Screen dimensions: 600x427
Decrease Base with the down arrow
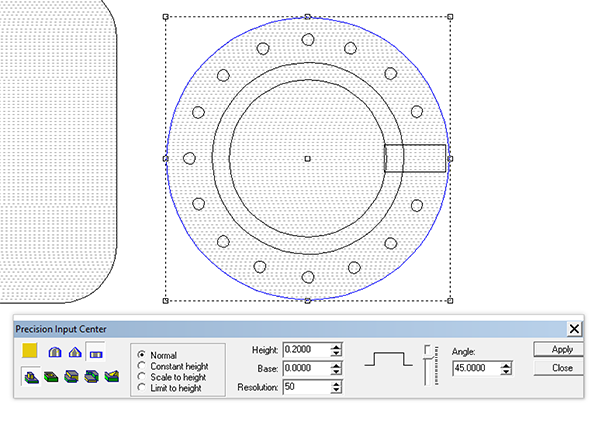336,372
